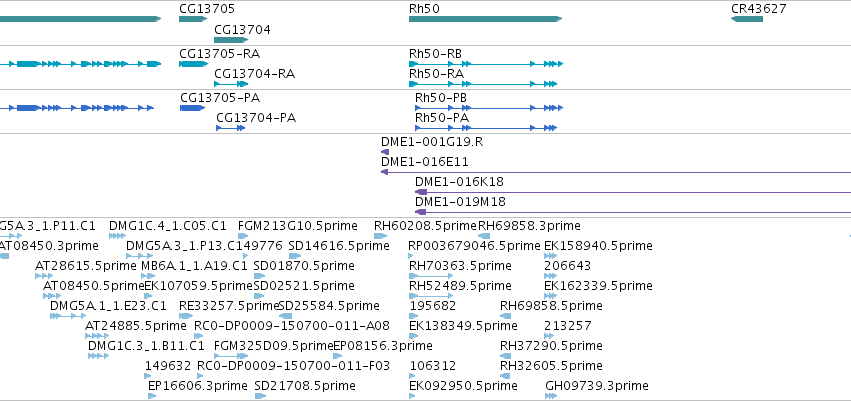Image resolution: width=851 pixels, height=401 pixels.
Task: Select the RH69858.3prime EST glyph
Action: [x=484, y=236]
